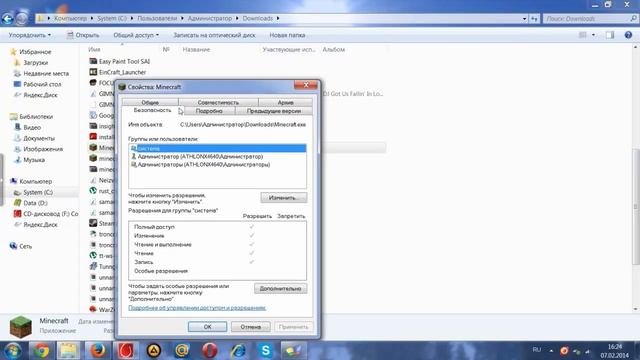Open Google Chrome from the taskbar
Image resolution: width=640 pixels, height=360 pixels.
click(x=41, y=351)
